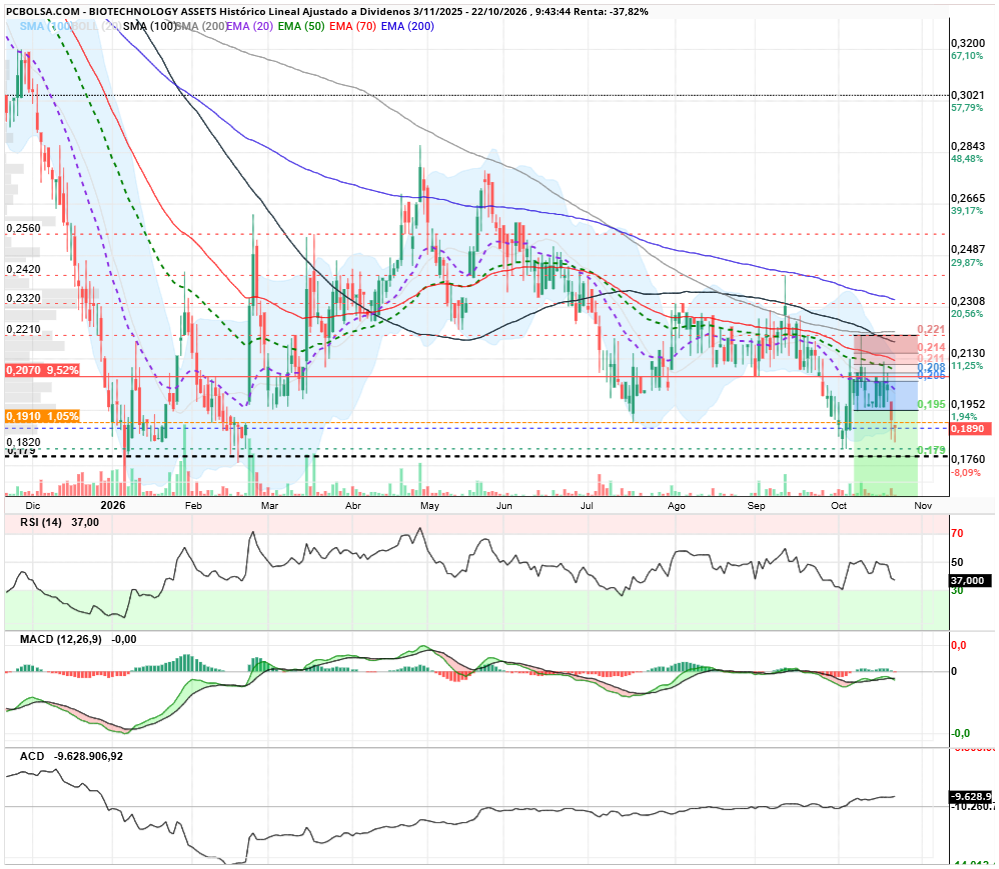
Task: Click the Feb month label
Action: (x=193, y=506)
